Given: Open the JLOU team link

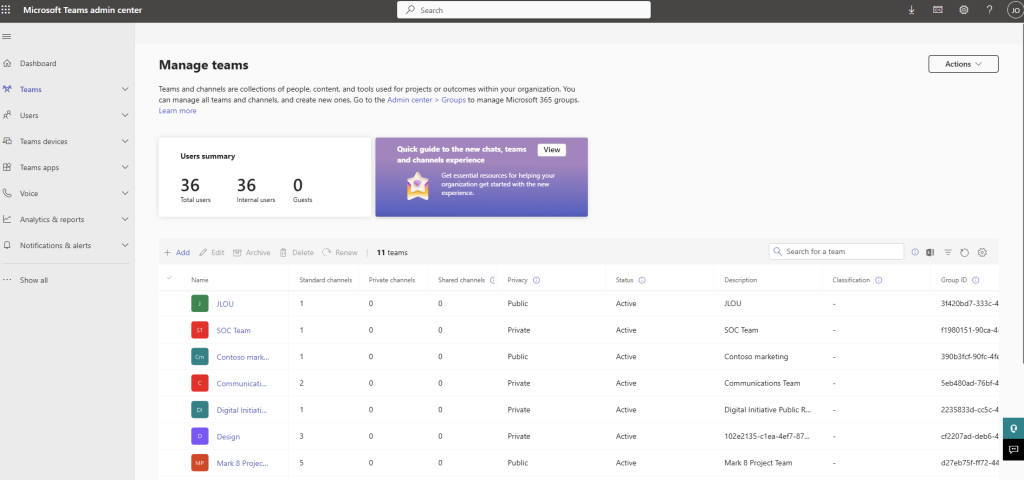Looking at the screenshot, I should coord(225,304).
